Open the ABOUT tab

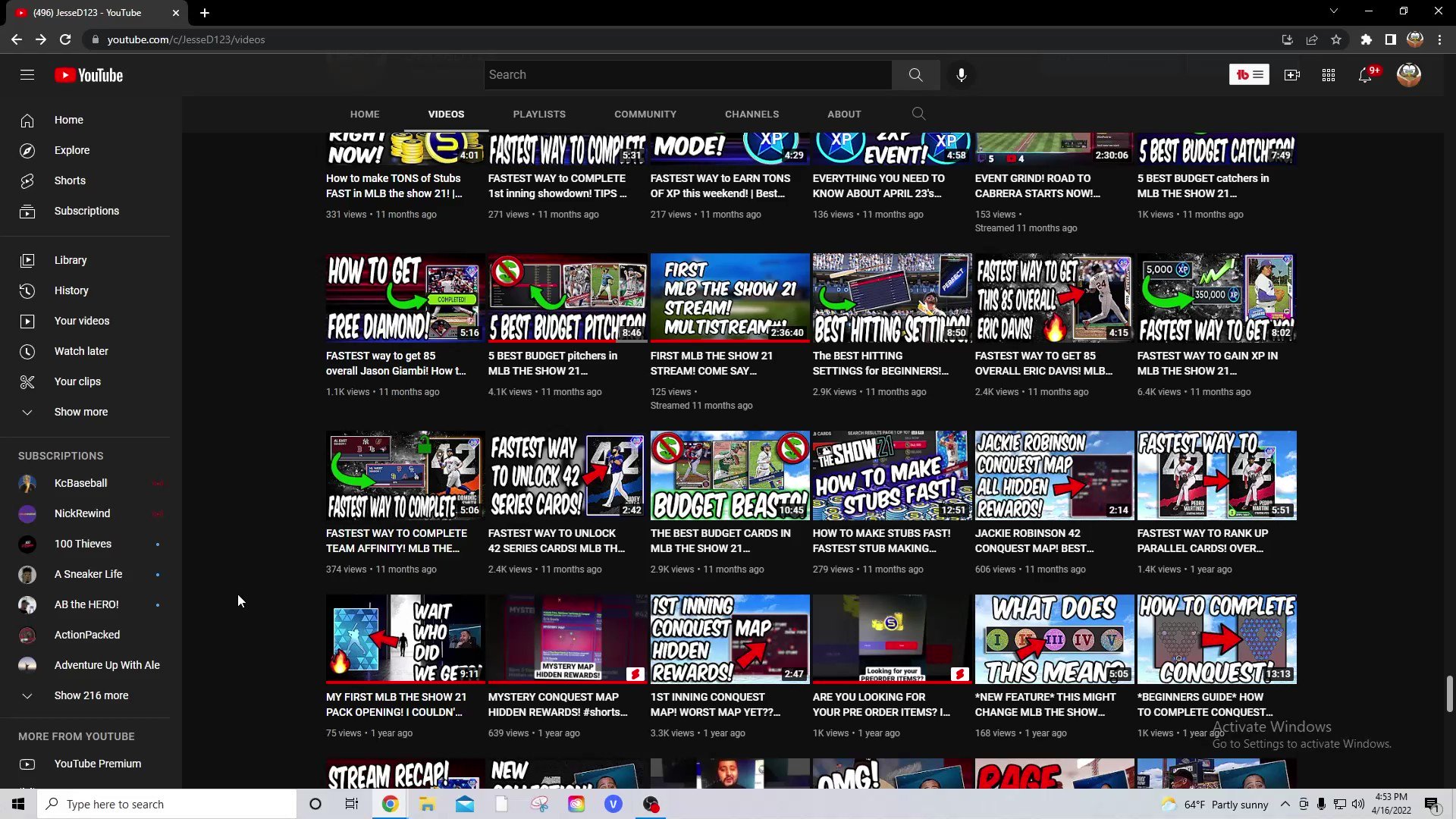(x=844, y=114)
